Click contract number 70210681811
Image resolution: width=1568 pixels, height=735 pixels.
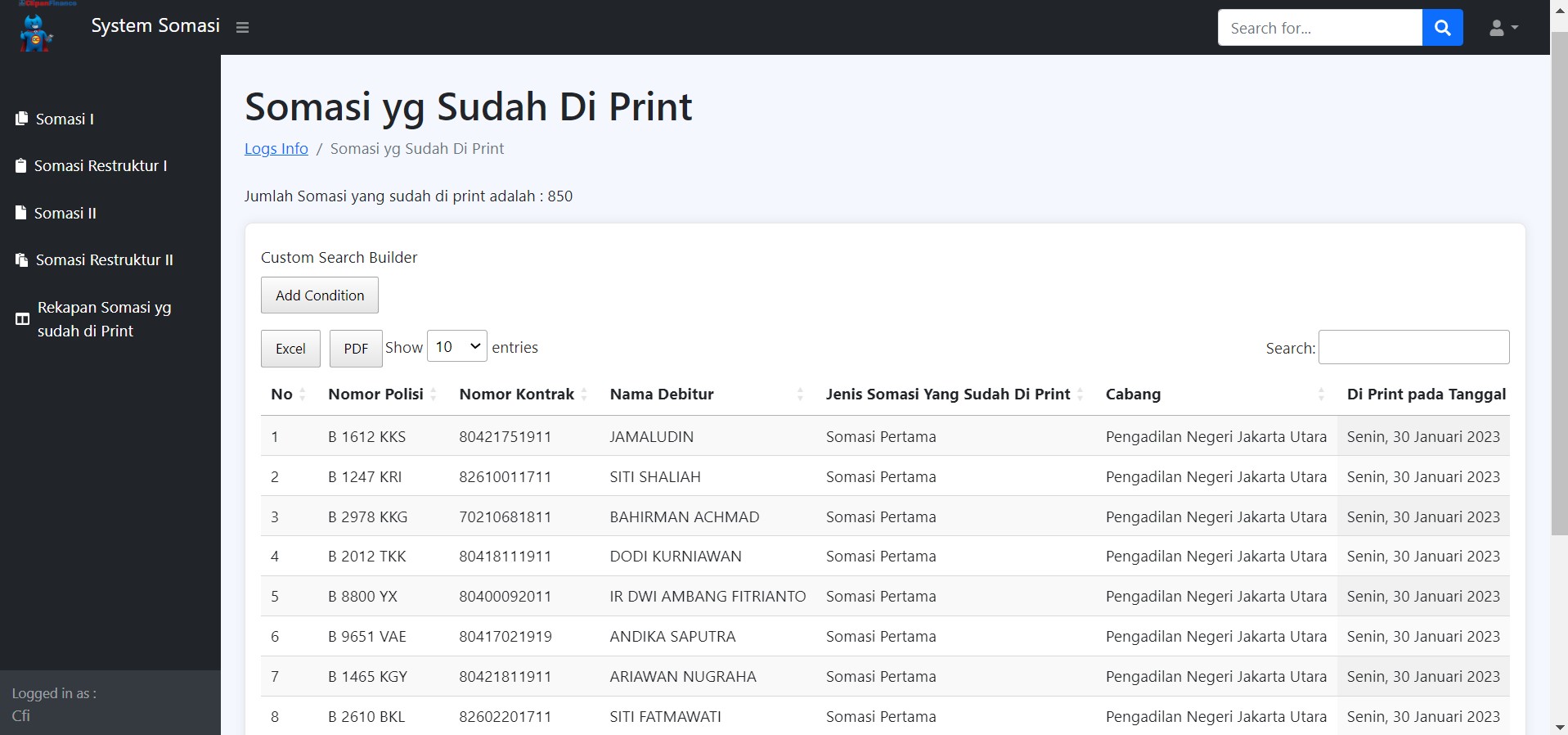point(505,517)
